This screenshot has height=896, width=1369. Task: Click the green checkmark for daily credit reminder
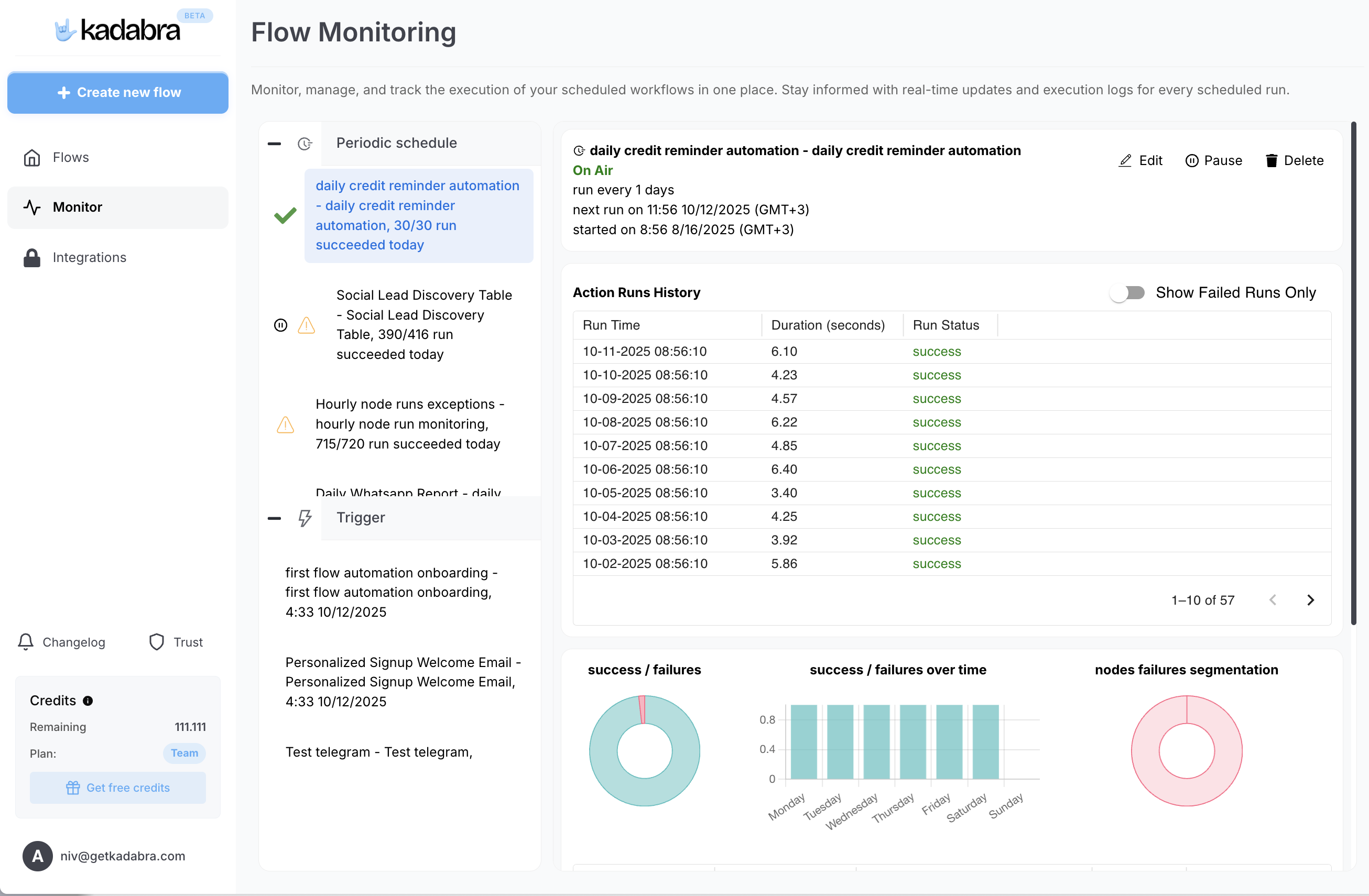285,216
